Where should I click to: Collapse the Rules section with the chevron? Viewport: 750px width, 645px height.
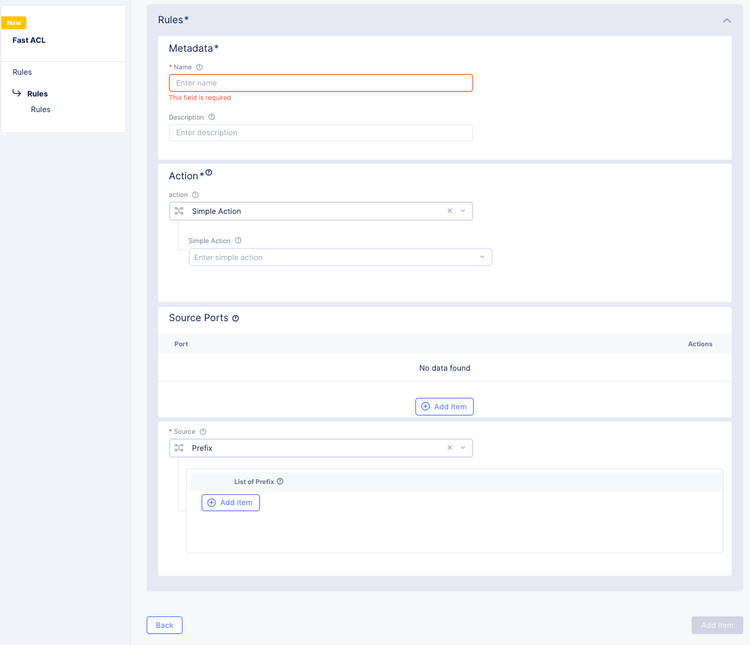click(x=727, y=20)
